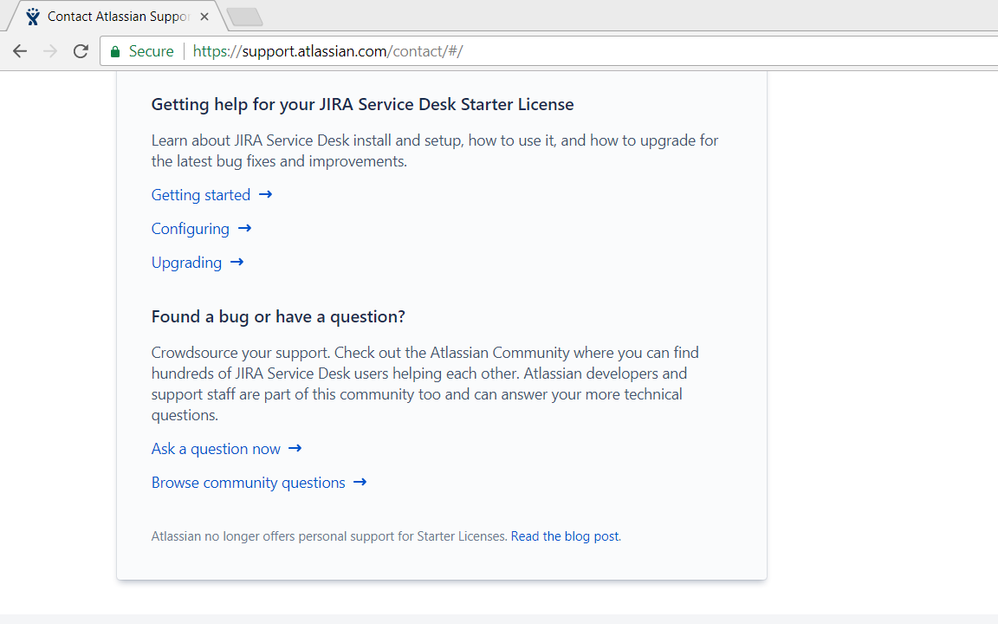The image size is (998, 624).
Task: Open the Read the blog post link
Action: (565, 536)
